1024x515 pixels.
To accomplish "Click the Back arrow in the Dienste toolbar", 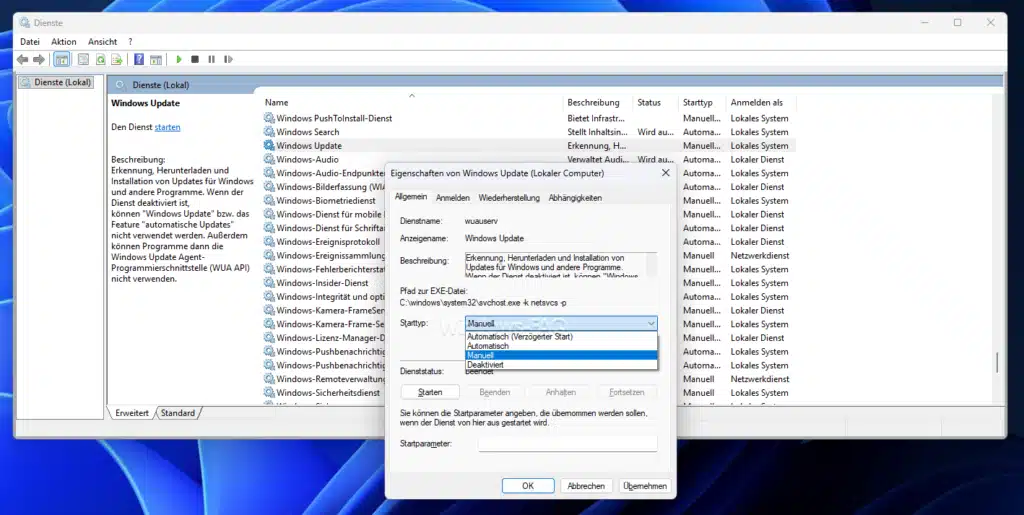I will [x=22, y=59].
